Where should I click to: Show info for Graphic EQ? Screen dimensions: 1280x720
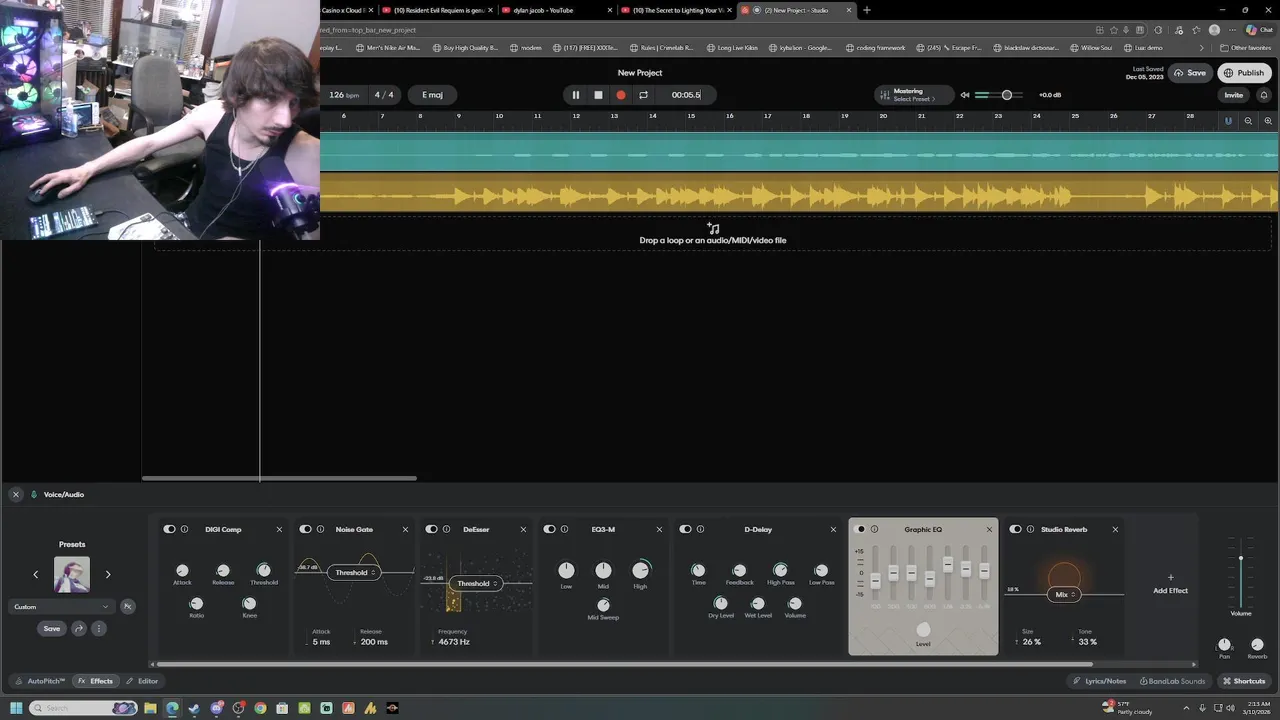pos(874,529)
